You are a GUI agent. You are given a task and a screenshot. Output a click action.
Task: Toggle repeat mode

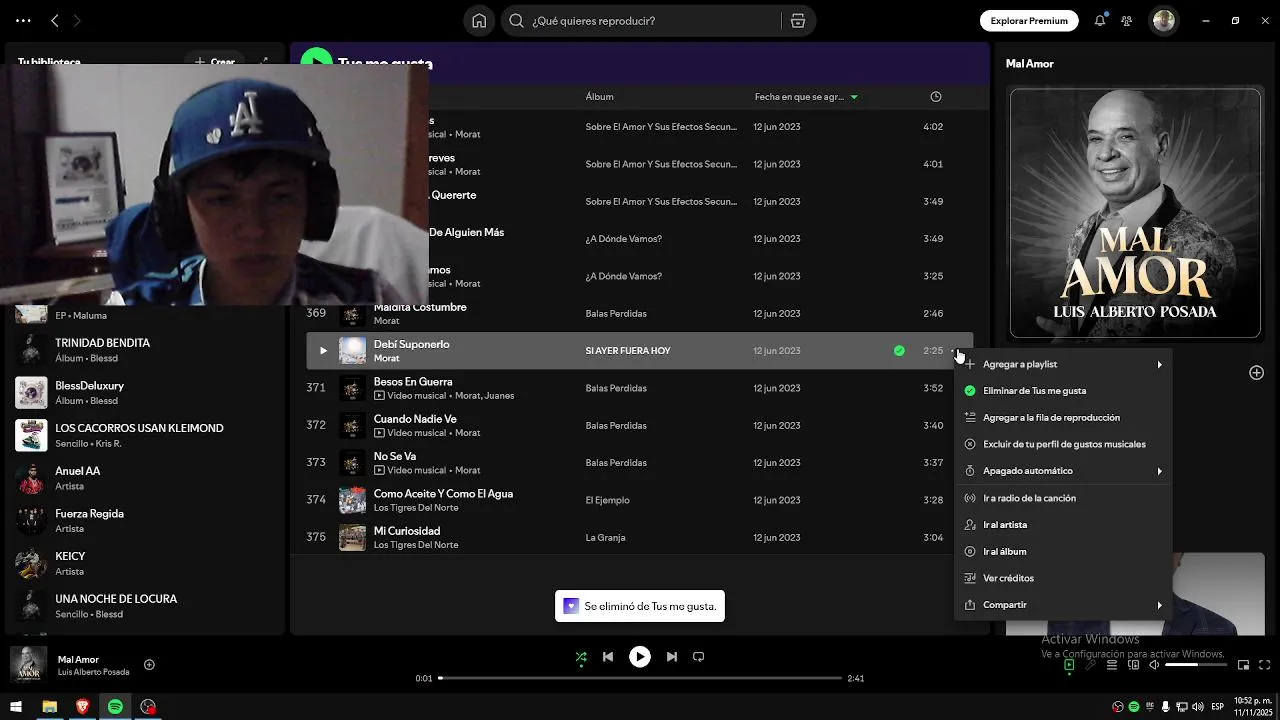coord(699,657)
